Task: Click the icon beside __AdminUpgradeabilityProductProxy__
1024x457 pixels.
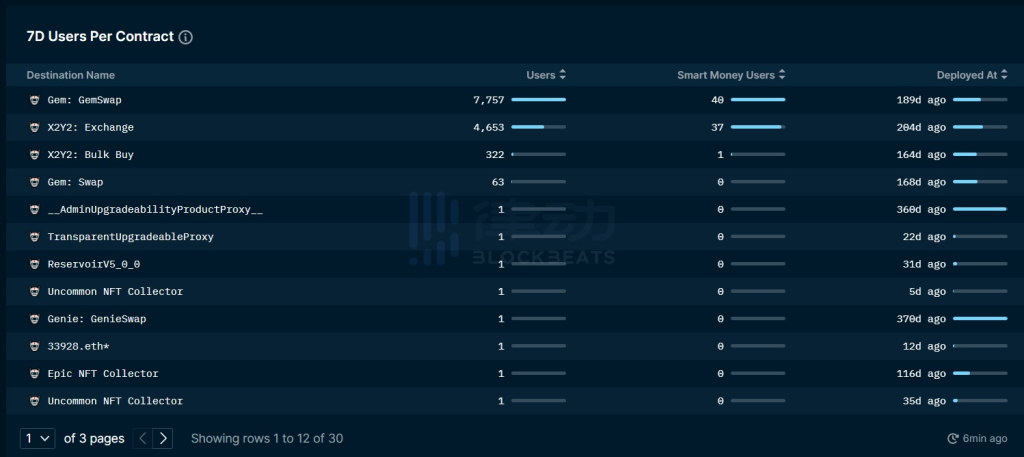Action: 35,210
